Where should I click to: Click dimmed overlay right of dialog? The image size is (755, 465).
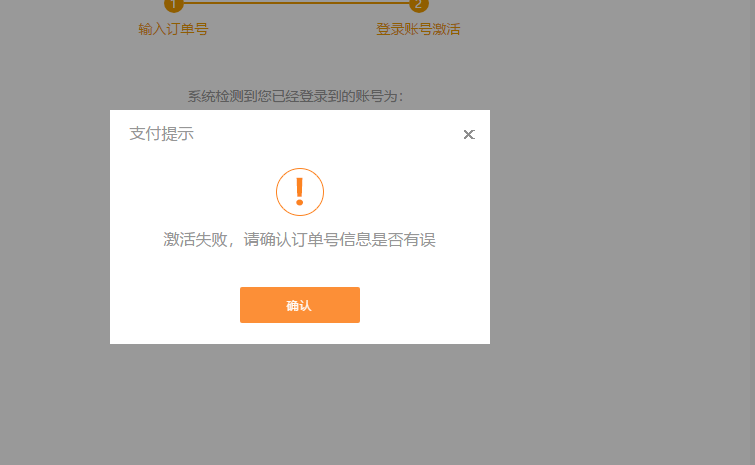coord(620,230)
